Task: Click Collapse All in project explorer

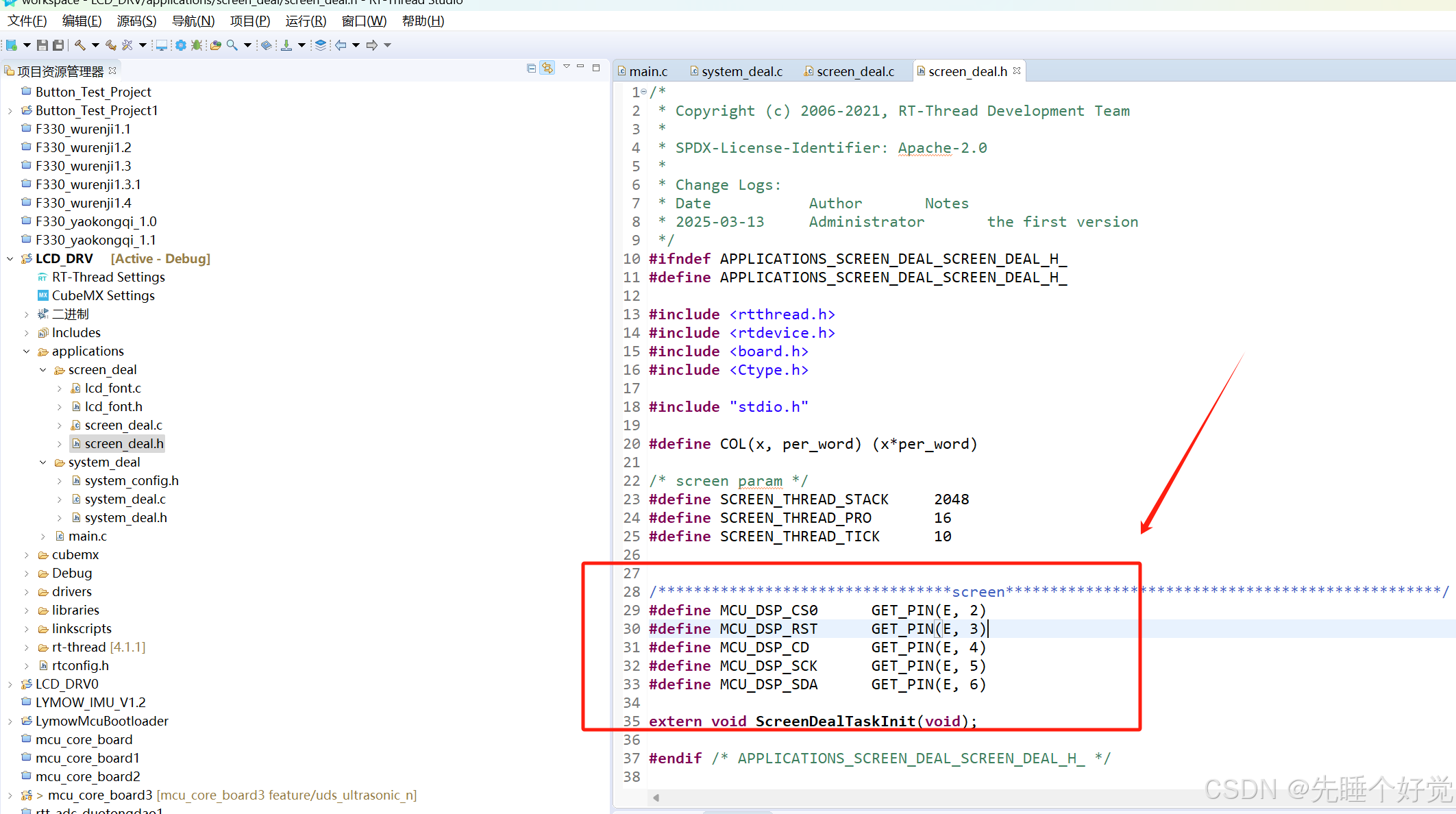Action: coord(531,68)
